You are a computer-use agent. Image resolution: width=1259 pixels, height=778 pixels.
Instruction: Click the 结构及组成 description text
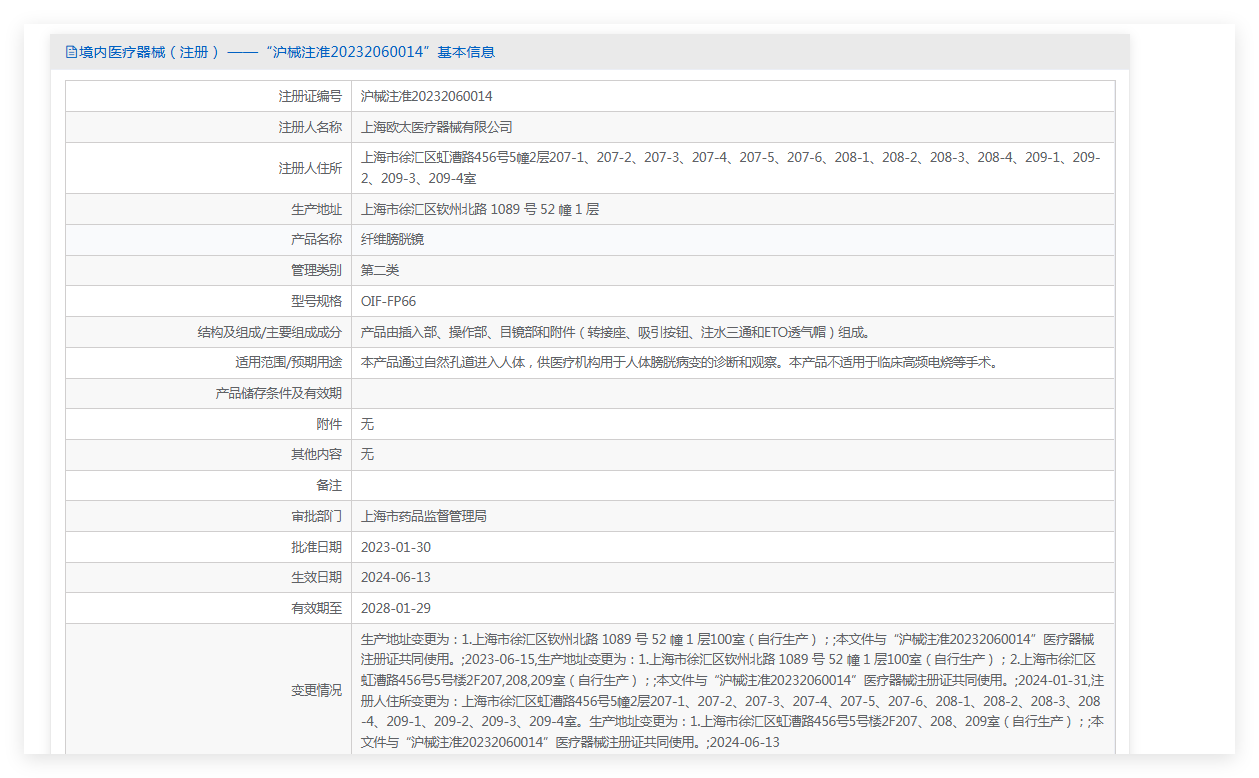pos(612,332)
